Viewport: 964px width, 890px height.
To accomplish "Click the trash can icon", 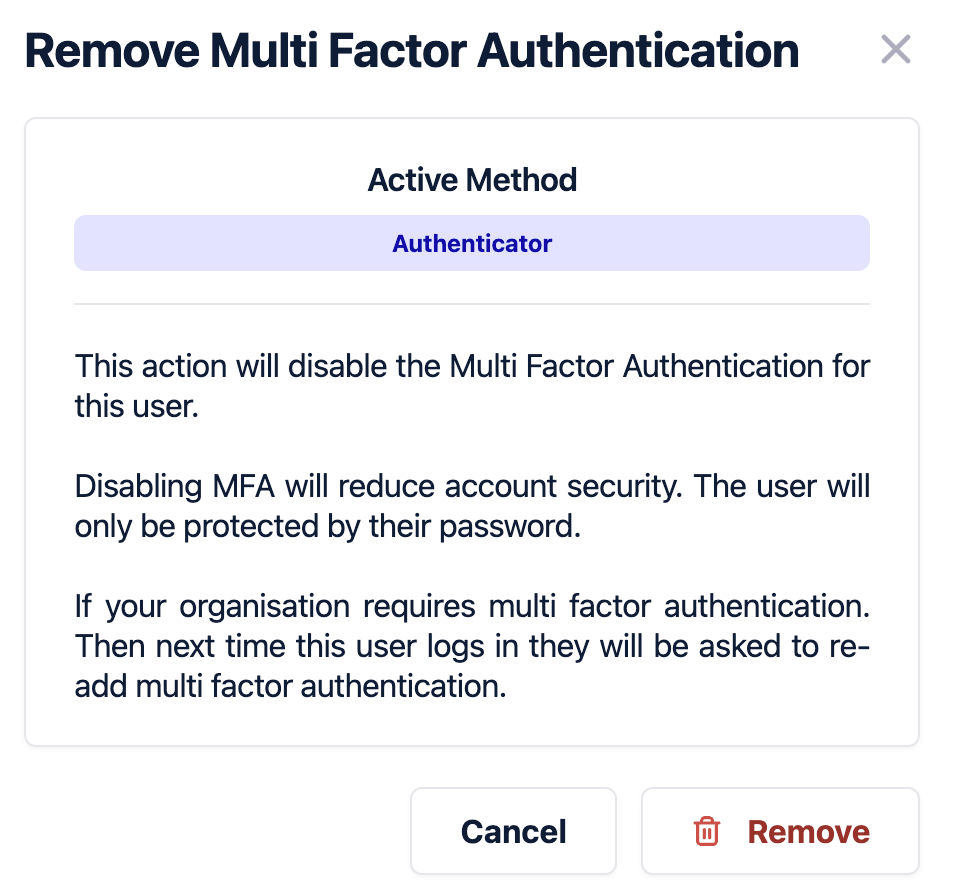I will click(707, 831).
